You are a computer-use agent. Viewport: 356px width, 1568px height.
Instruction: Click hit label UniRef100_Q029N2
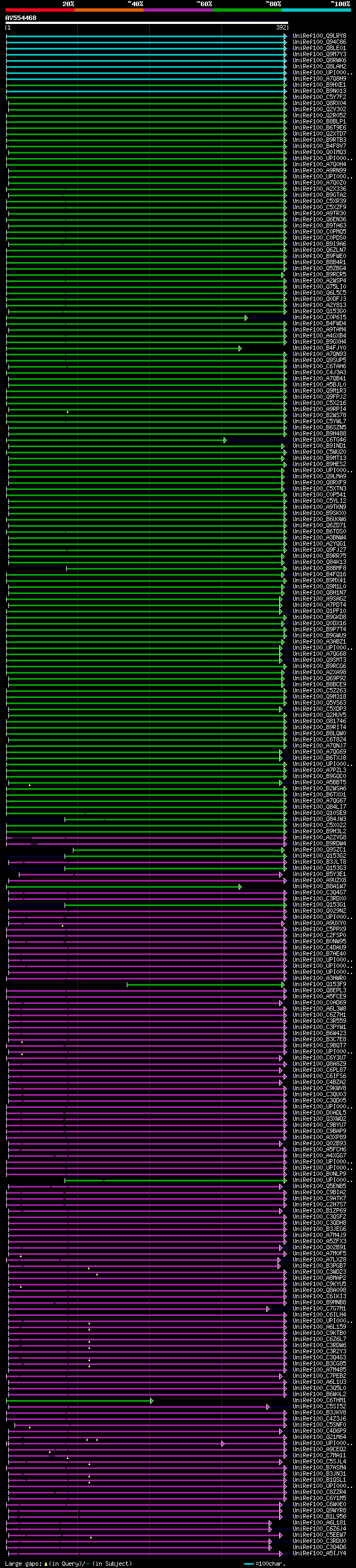pyautogui.click(x=319, y=911)
